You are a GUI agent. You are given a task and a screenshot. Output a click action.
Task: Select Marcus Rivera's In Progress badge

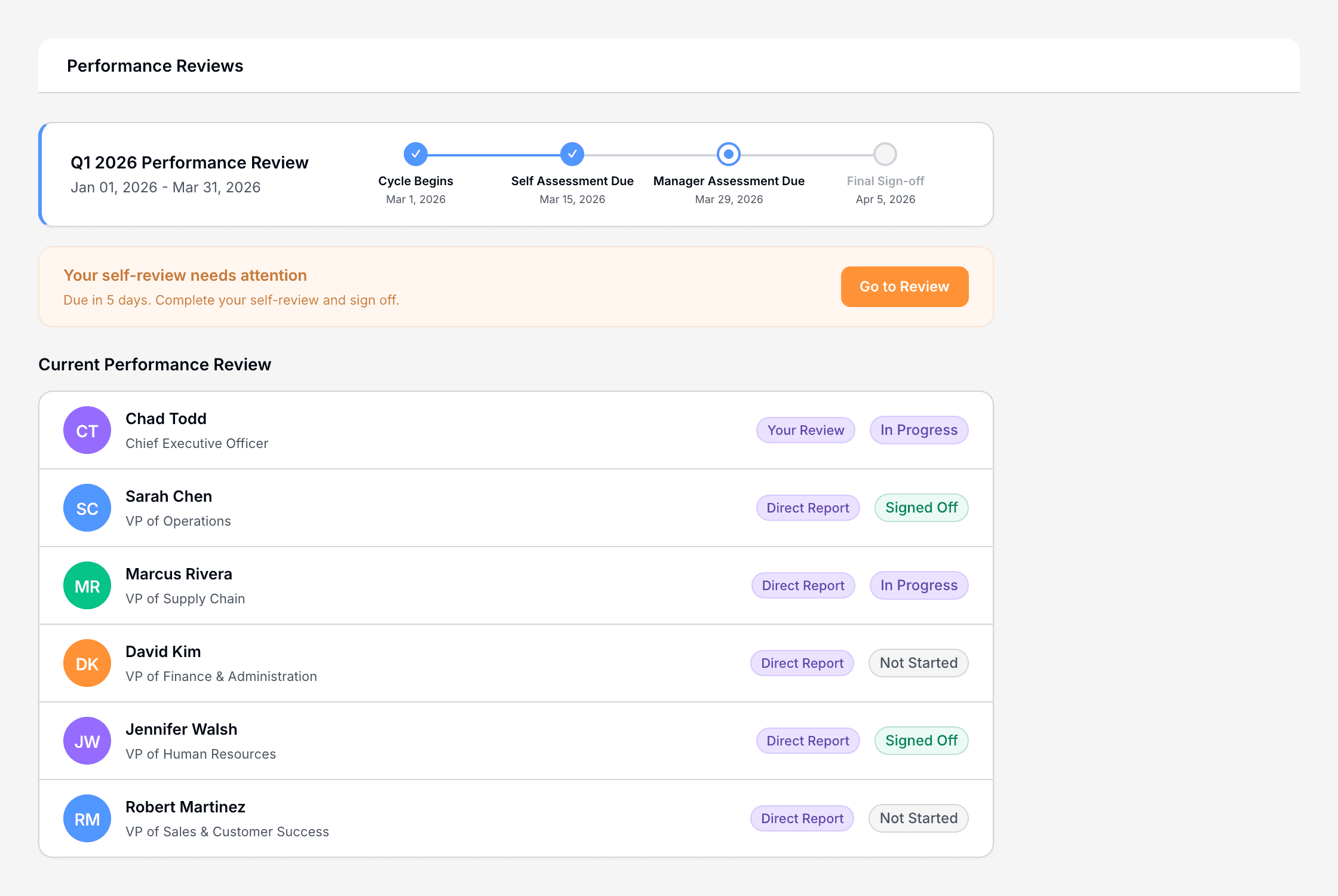919,585
